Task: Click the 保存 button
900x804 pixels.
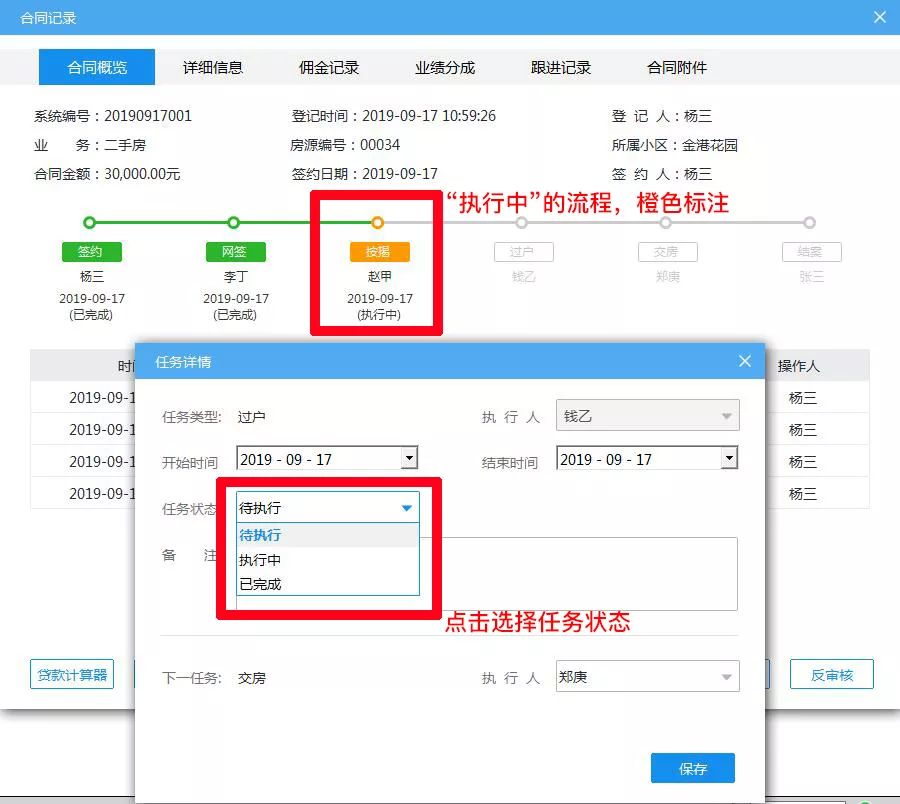Action: click(x=692, y=768)
